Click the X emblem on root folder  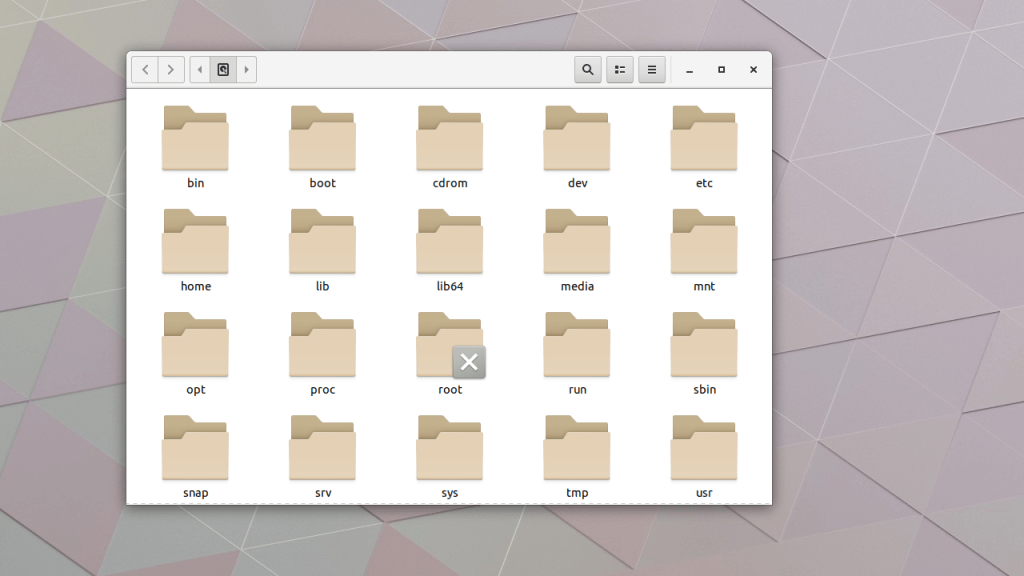pyautogui.click(x=469, y=362)
